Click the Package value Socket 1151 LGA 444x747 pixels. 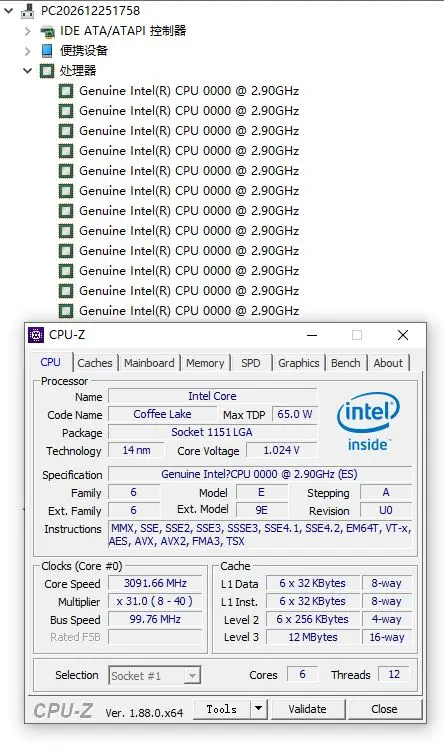[212, 432]
